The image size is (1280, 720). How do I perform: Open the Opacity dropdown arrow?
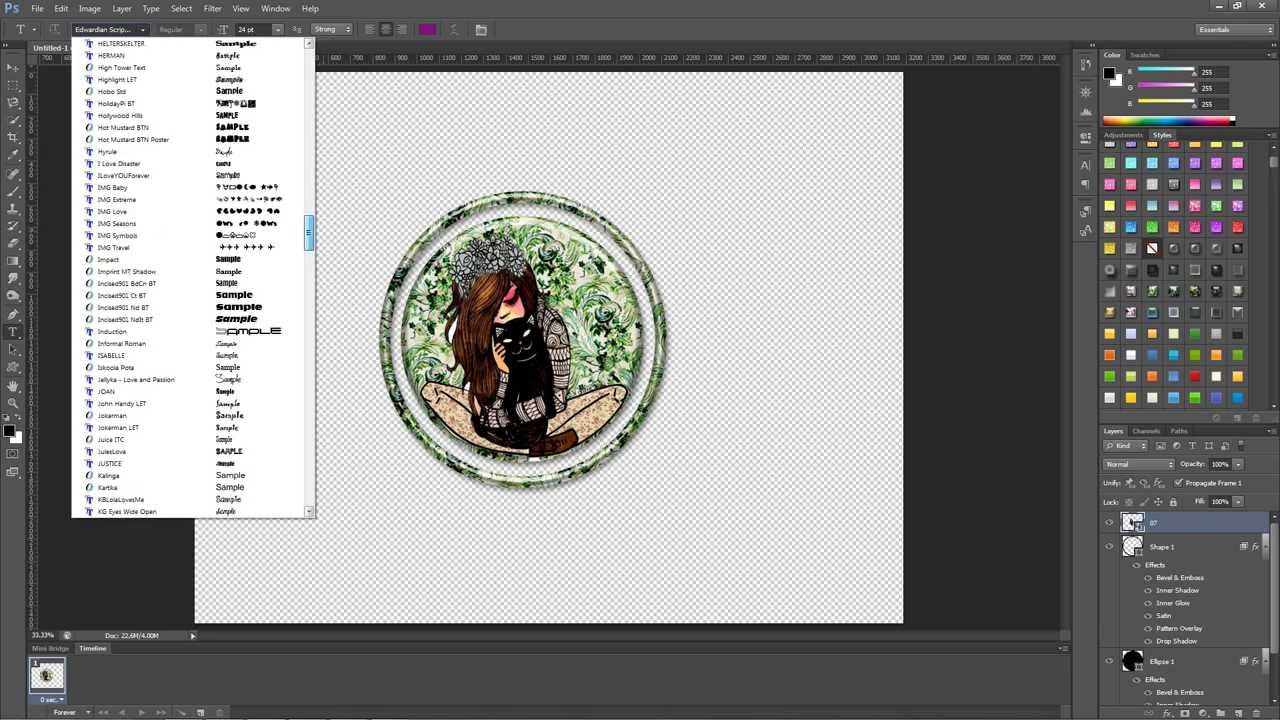[1238, 464]
